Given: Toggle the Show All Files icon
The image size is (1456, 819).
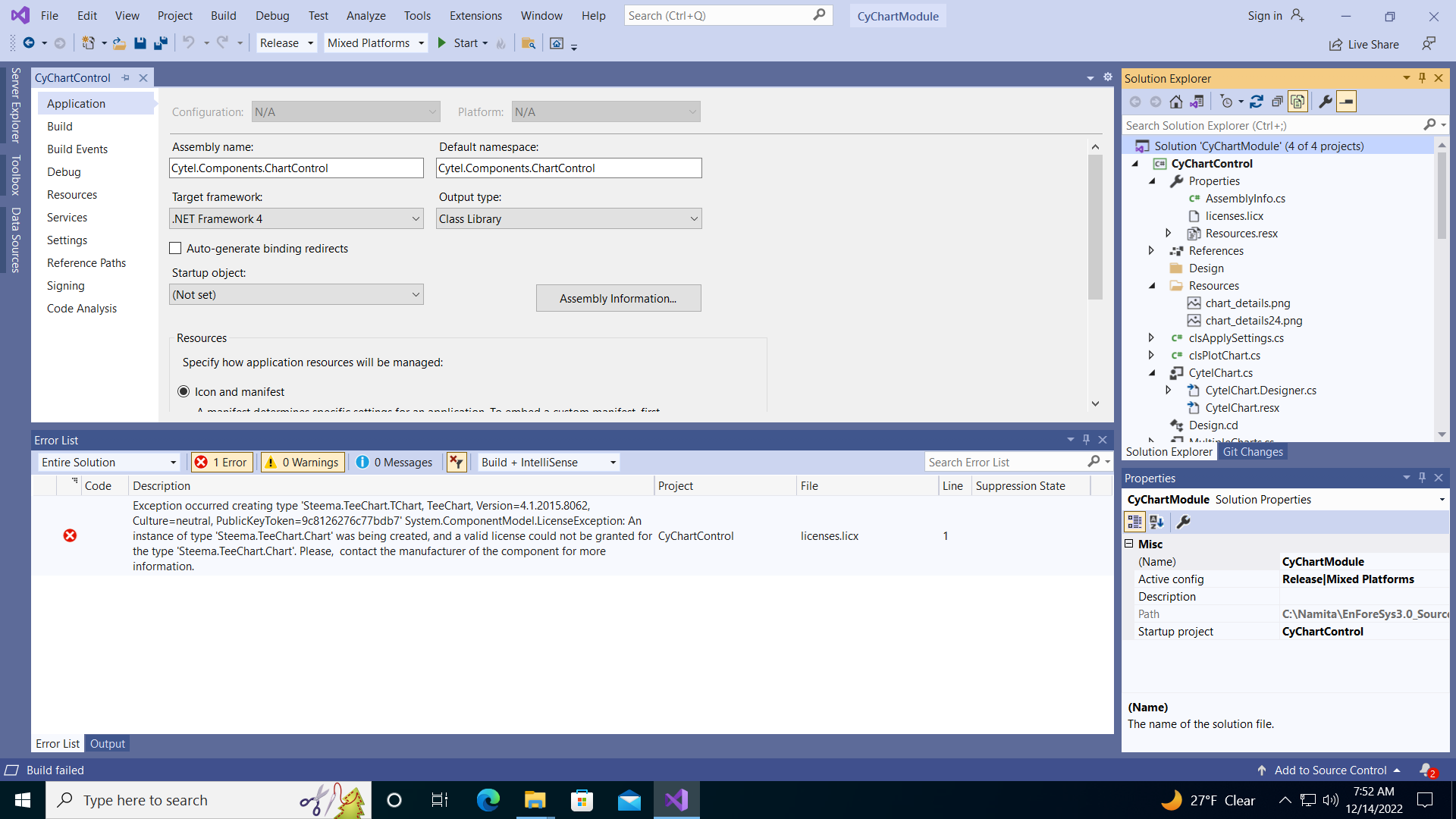Looking at the screenshot, I should point(1298,102).
